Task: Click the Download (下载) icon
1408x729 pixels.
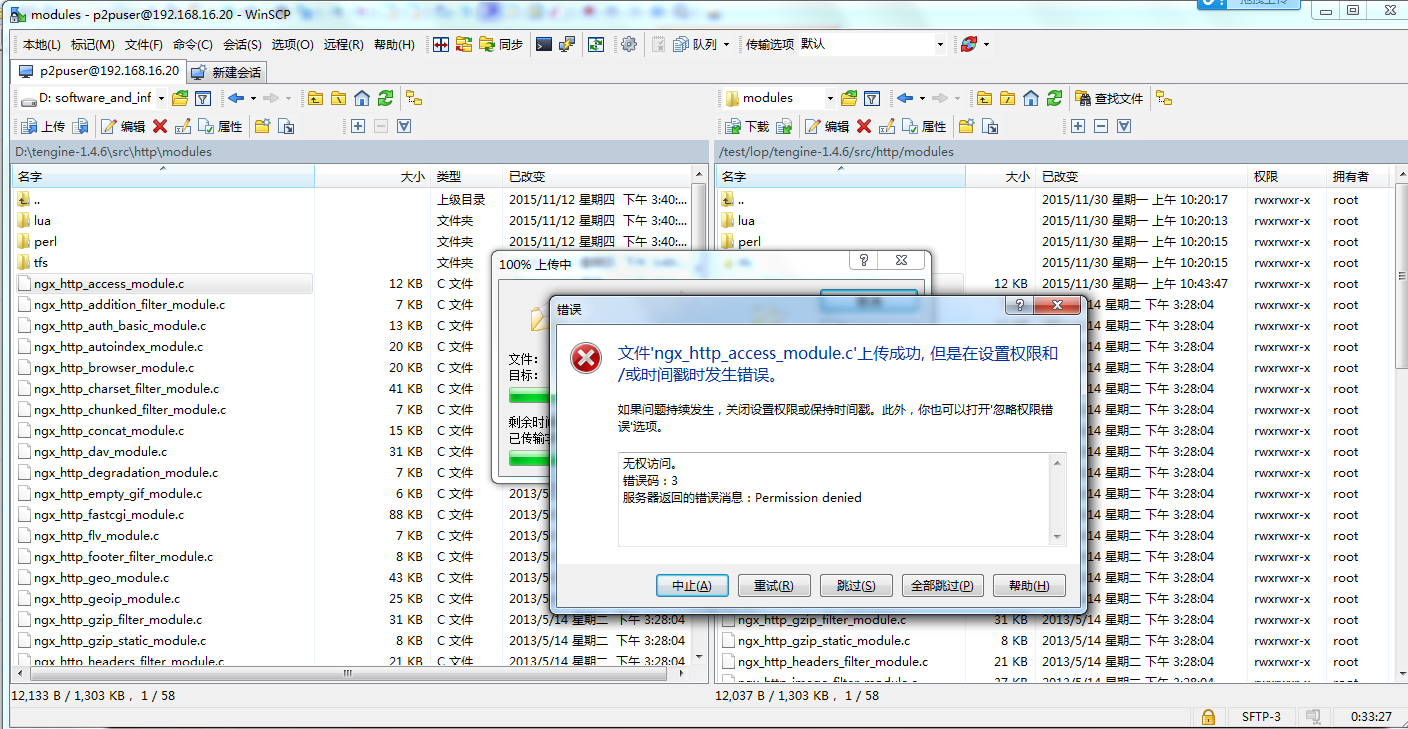Action: pos(747,126)
